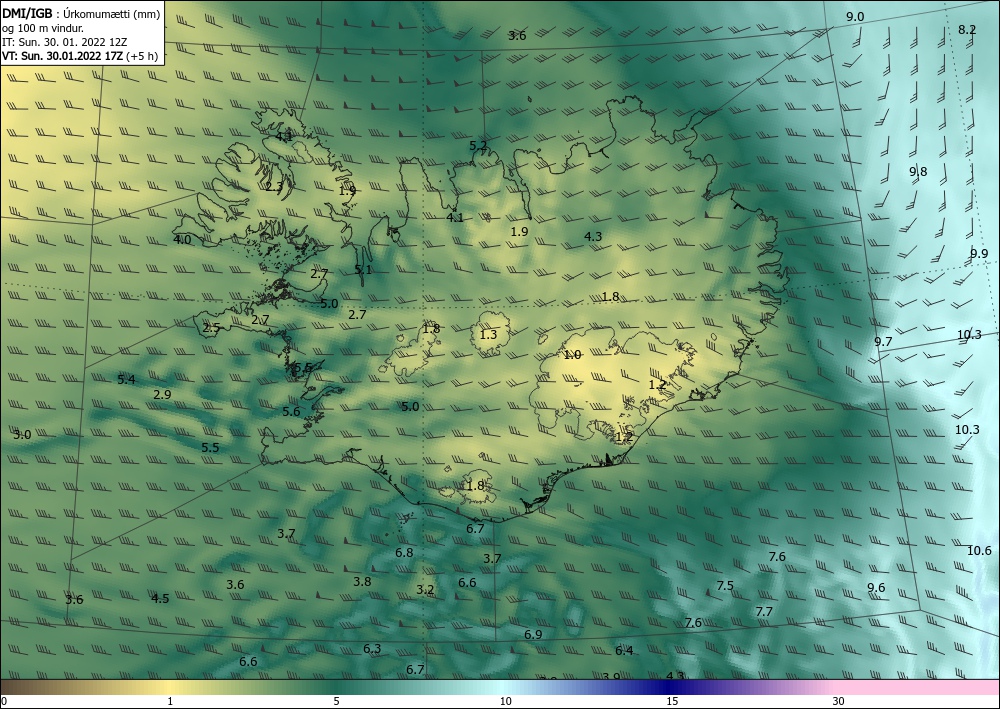Image resolution: width=1000 pixels, height=709 pixels.
Task: Click the color bar tick label 10
Action: (x=505, y=701)
